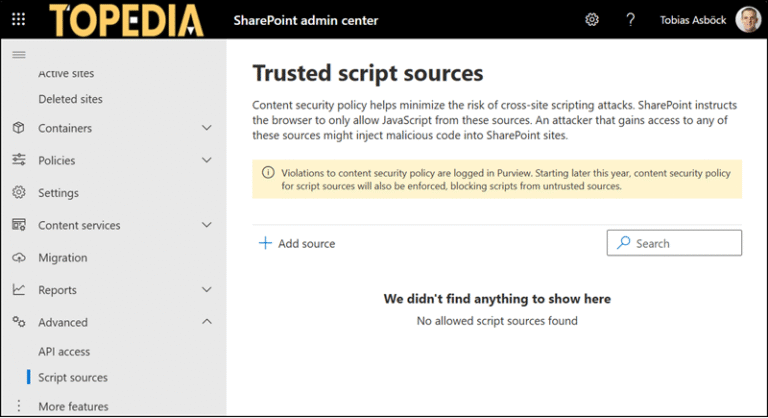
Task: Open the app launcher waffle icon
Action: [x=19, y=20]
